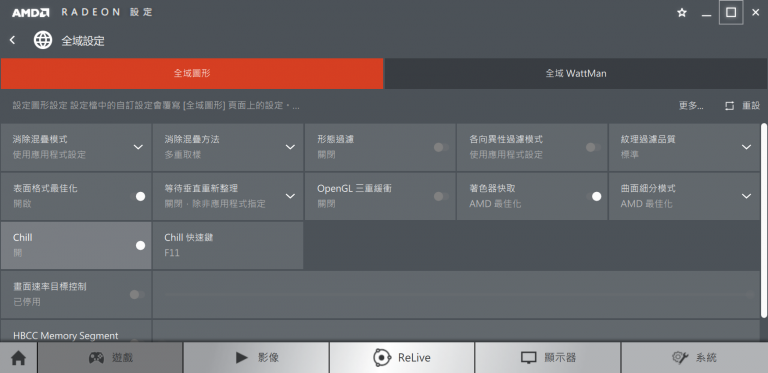Click the reset arrows icon beside 重設
The image size is (768, 373).
pyautogui.click(x=729, y=106)
